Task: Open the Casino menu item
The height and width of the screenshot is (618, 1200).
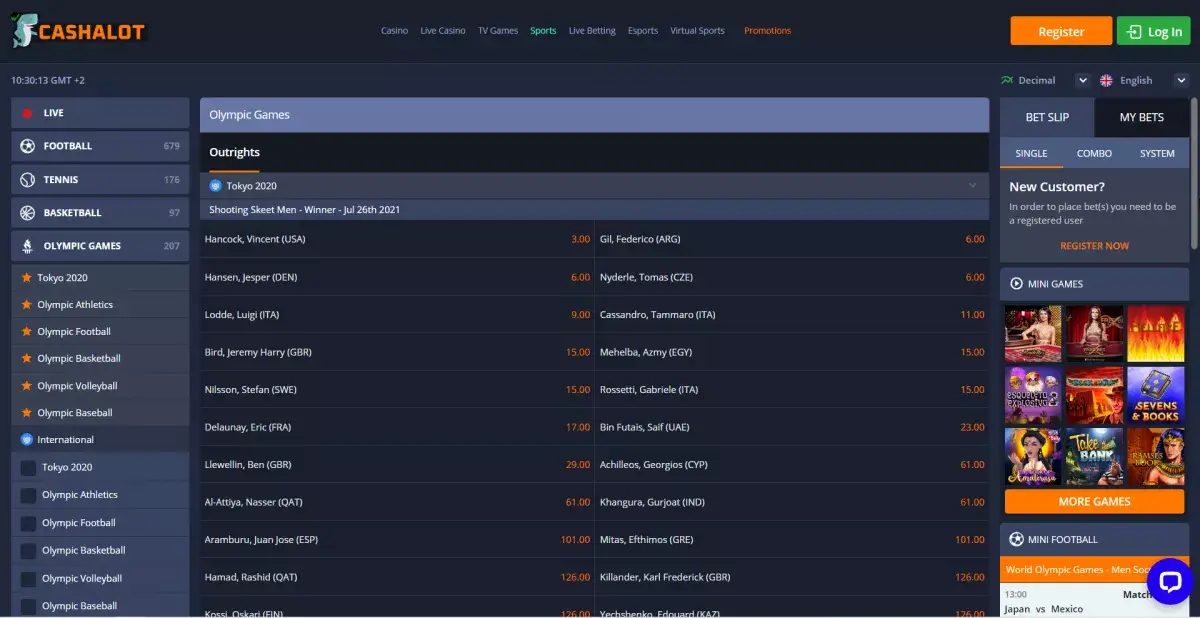Action: tap(394, 31)
